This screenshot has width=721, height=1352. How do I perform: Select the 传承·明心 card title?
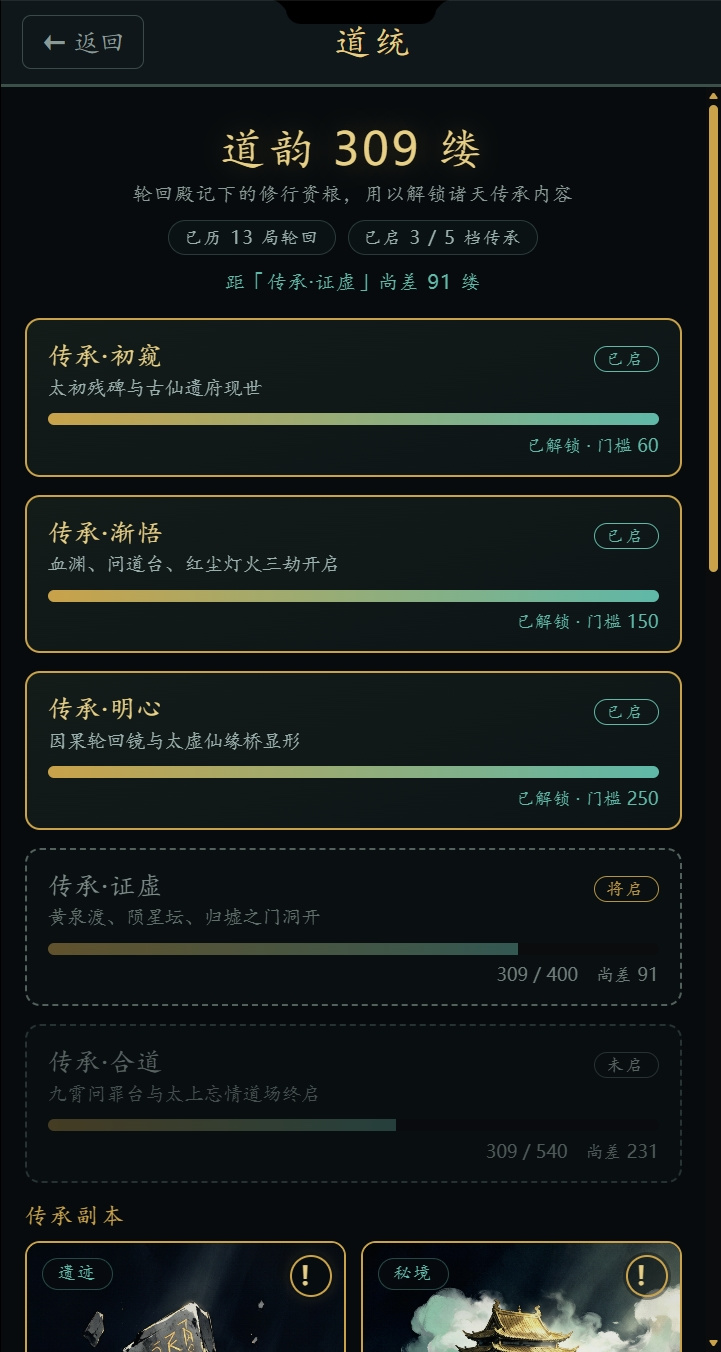(x=105, y=709)
